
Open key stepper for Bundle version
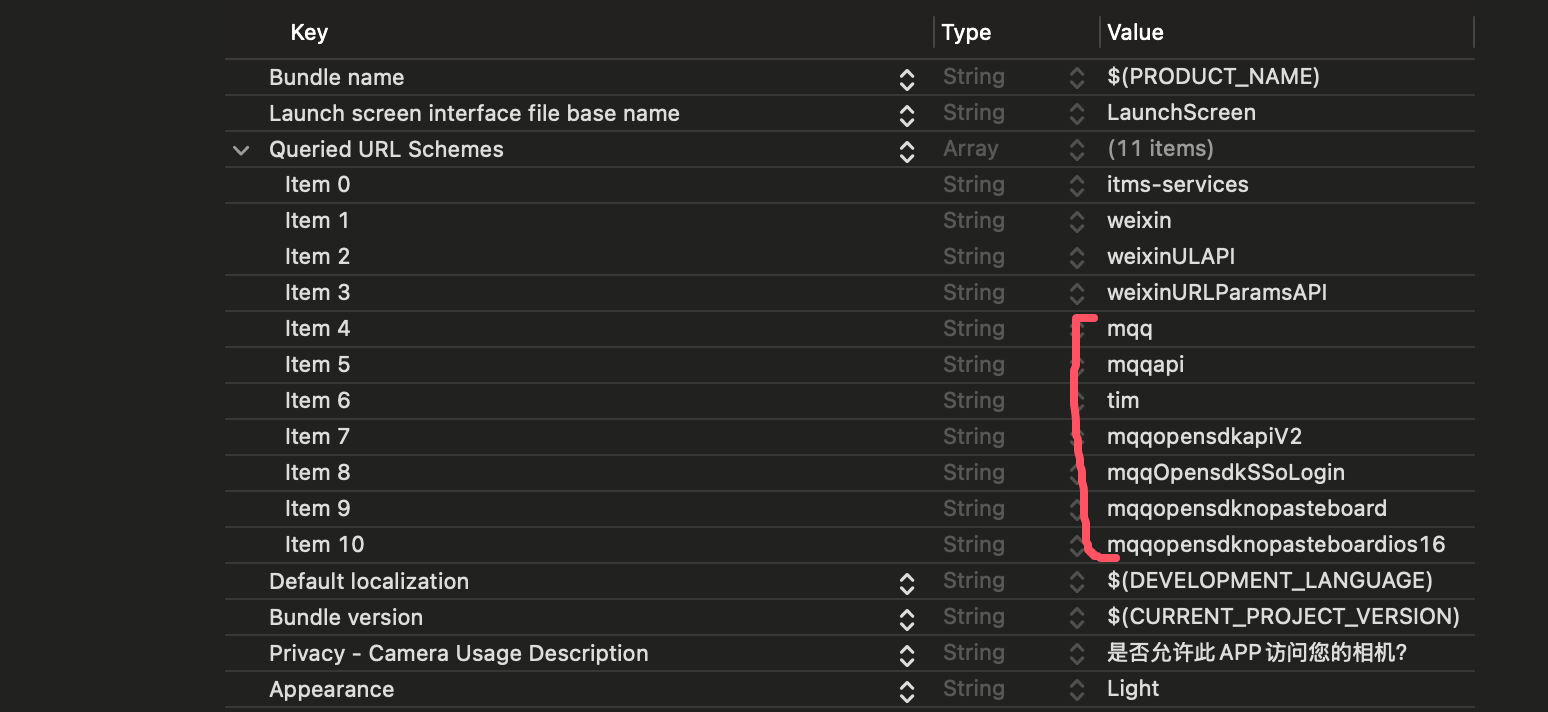(906, 619)
